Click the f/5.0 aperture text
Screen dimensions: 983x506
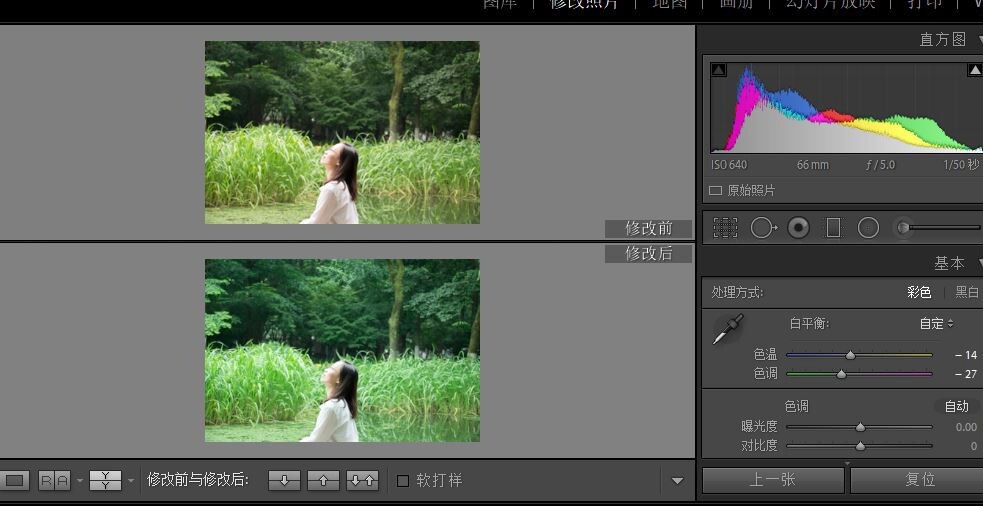pos(880,165)
